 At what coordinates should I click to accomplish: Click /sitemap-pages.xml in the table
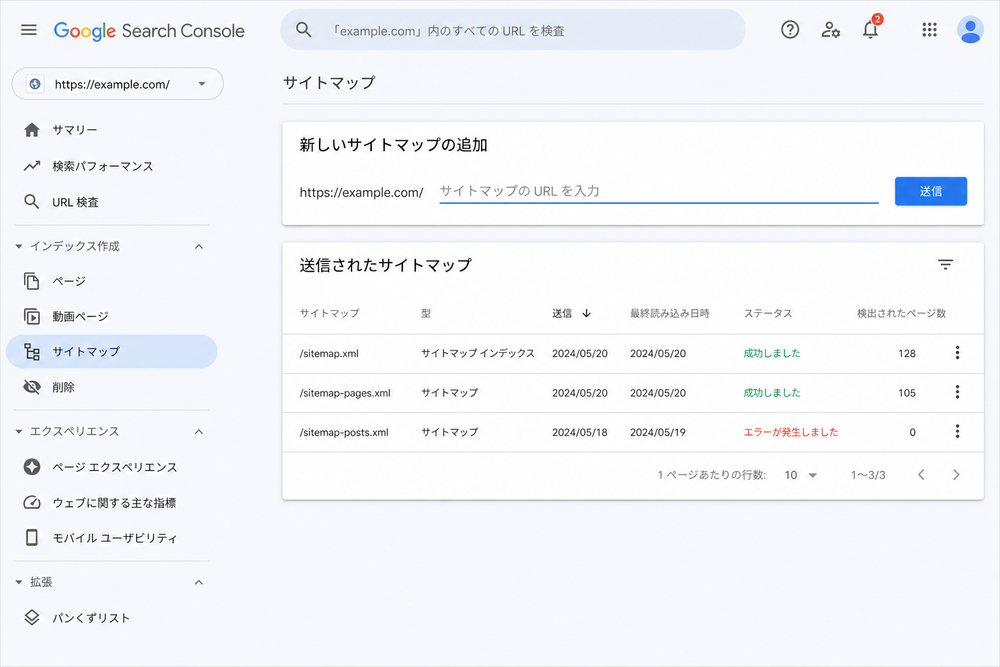click(345, 393)
